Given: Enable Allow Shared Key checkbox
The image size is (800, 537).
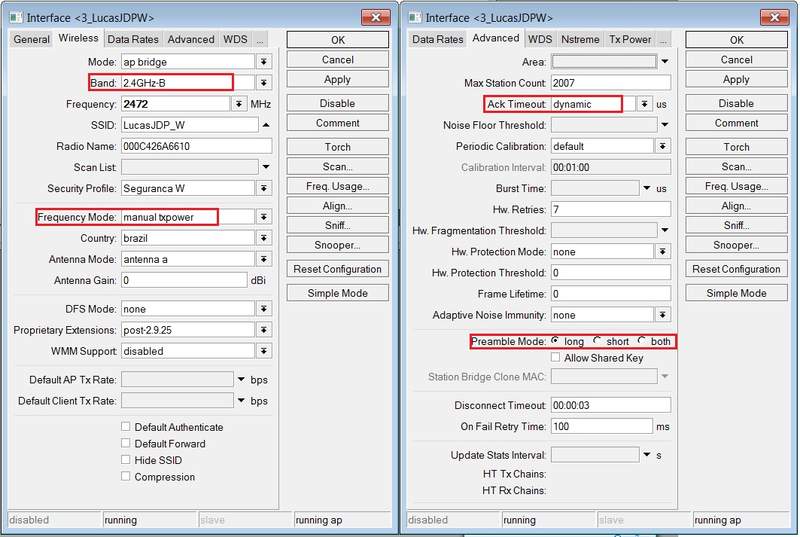Looking at the screenshot, I should coord(555,357).
